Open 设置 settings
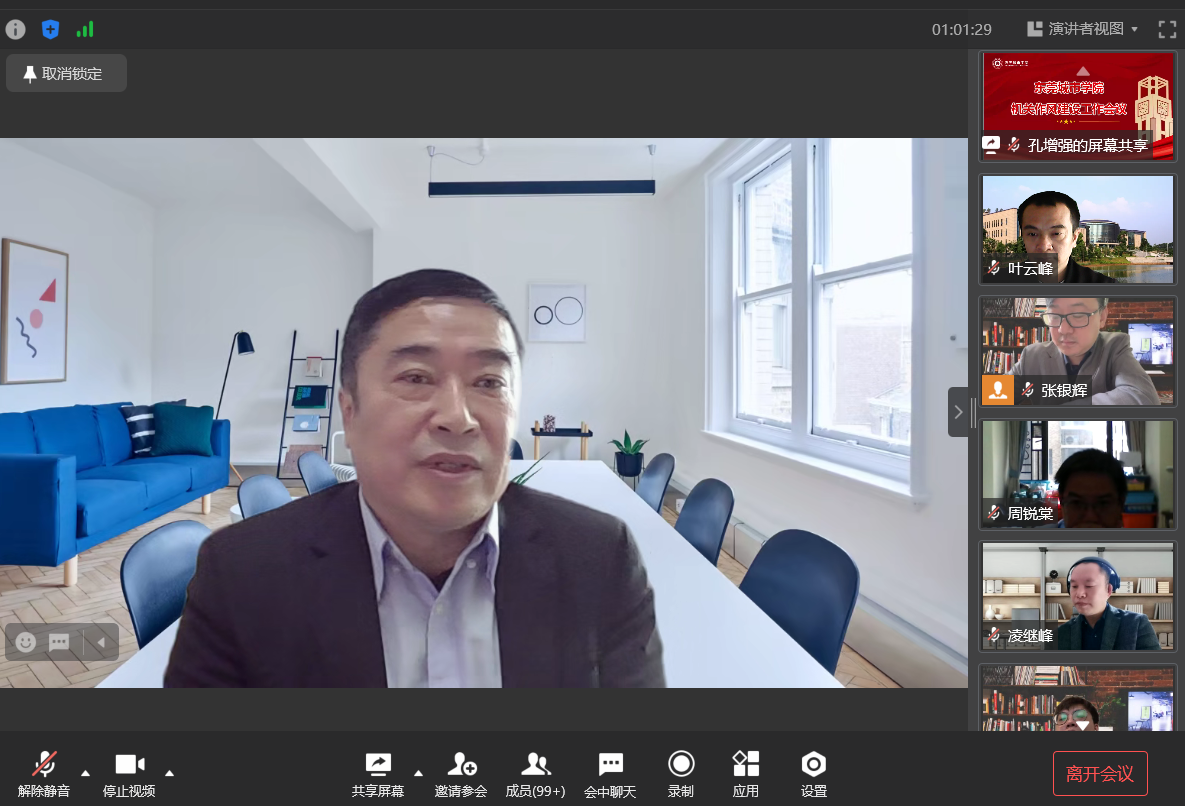This screenshot has width=1185, height=806. point(813,773)
